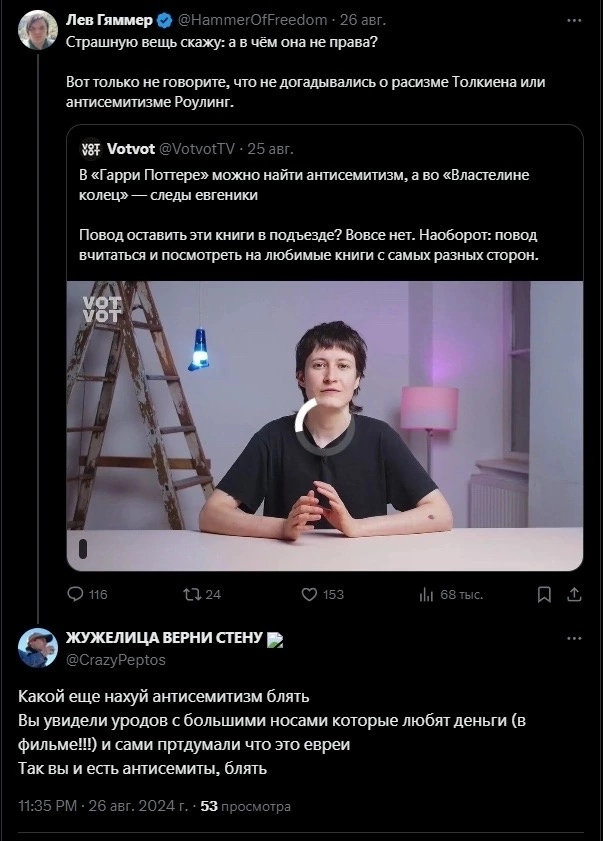
Task: Click the broken emoji image after СТЕНУ
Action: click(275, 639)
